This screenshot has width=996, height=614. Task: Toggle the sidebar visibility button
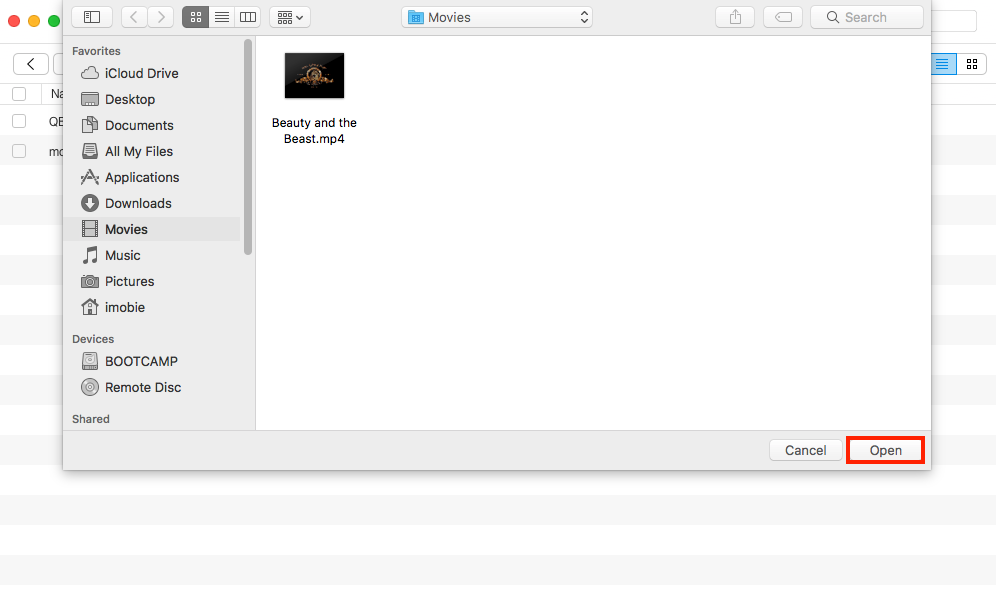[92, 17]
